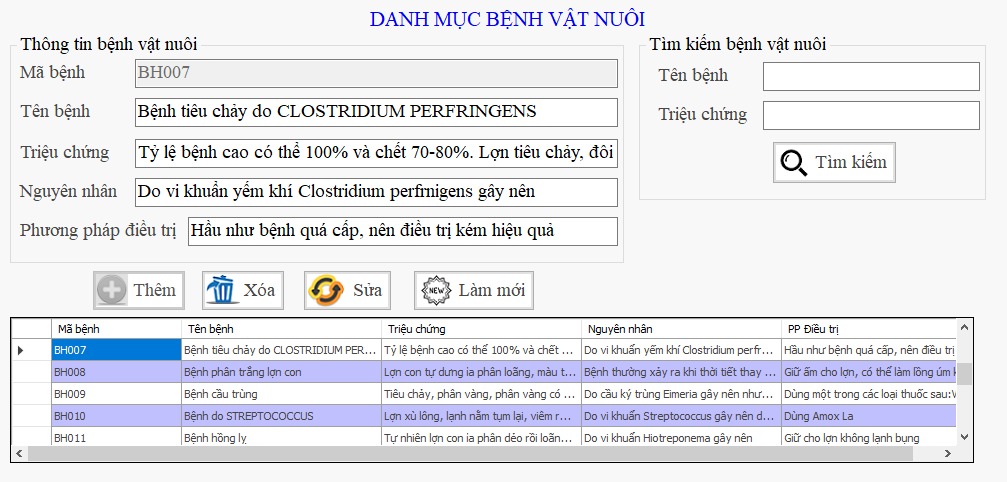Click the Triệu chứng input in Thông tin
Viewport: 1007px width, 482px height.
376,153
